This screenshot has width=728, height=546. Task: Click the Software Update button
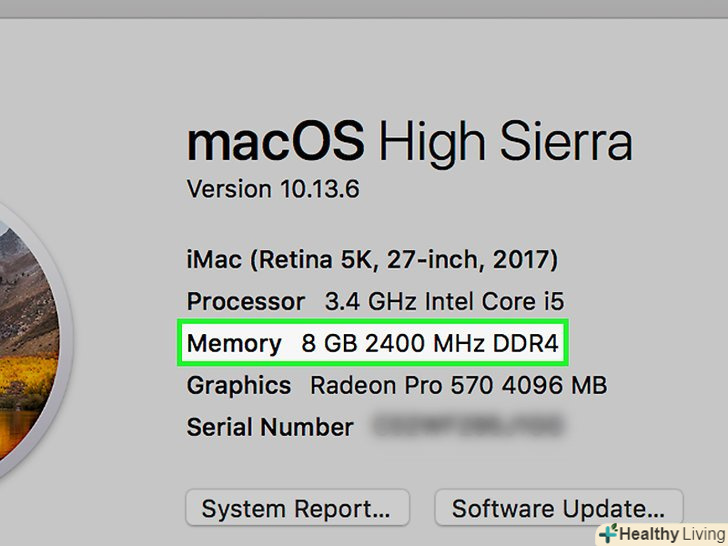click(558, 508)
